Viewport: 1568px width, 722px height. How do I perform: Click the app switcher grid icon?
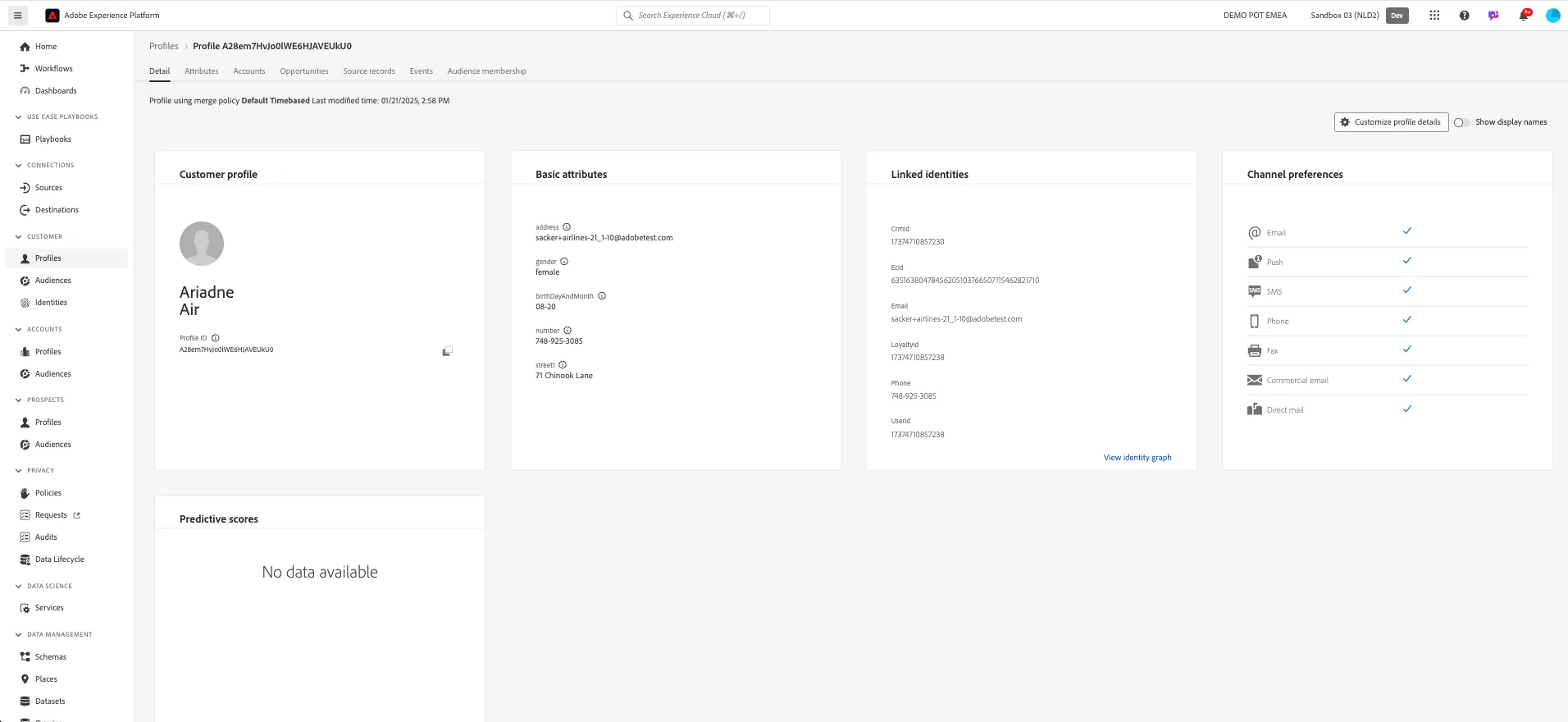coord(1434,16)
